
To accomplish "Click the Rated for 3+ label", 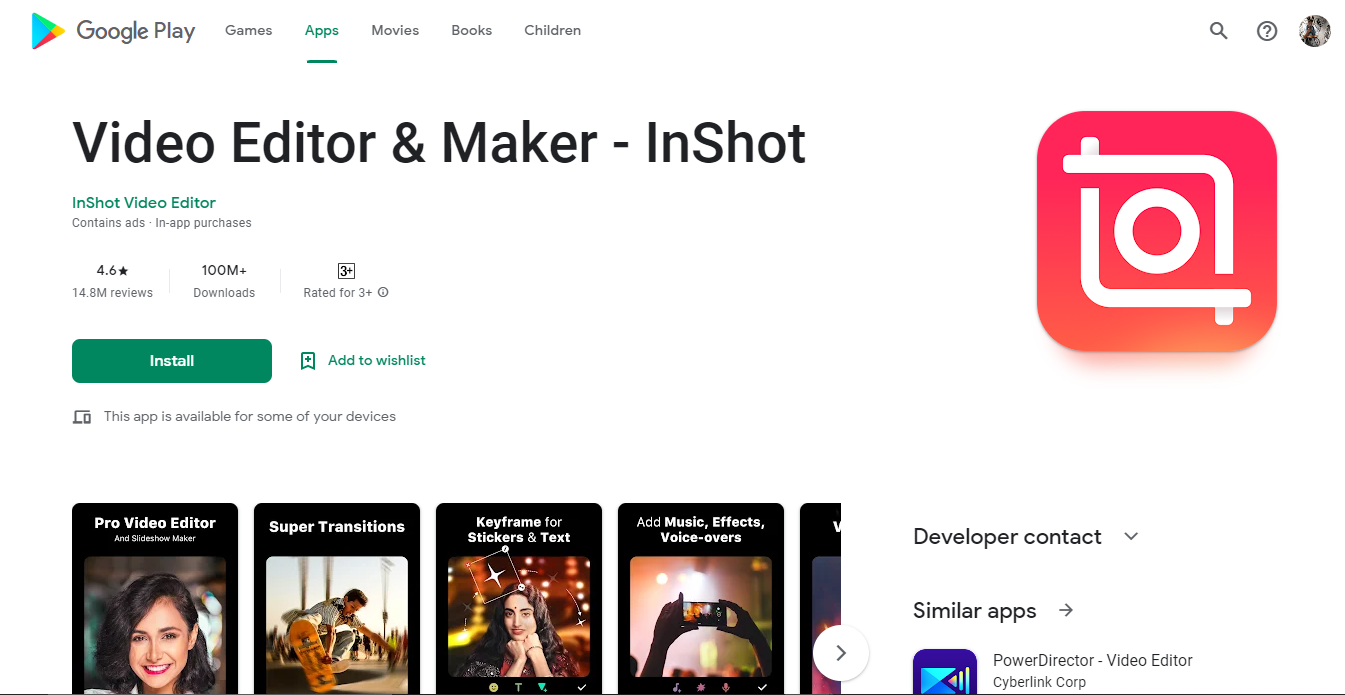I will (338, 293).
